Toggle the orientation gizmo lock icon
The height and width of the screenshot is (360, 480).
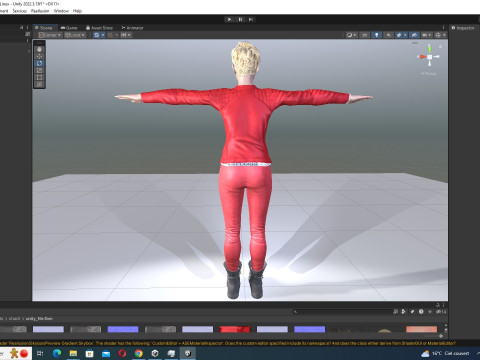click(x=441, y=47)
